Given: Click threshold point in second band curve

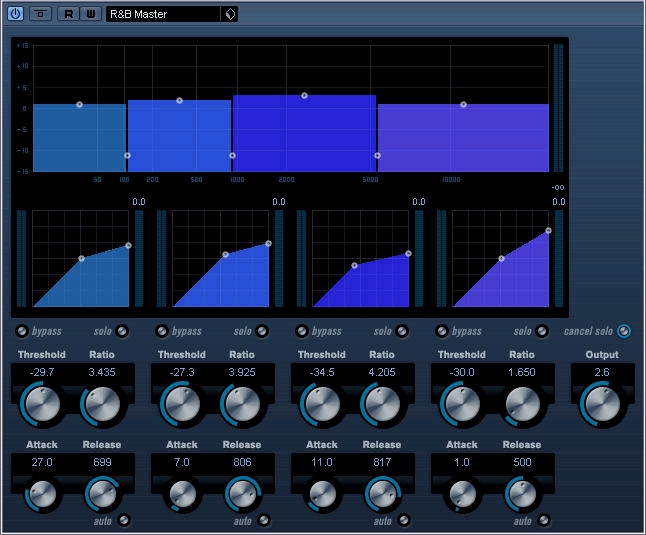Looking at the screenshot, I should pyautogui.click(x=225, y=255).
